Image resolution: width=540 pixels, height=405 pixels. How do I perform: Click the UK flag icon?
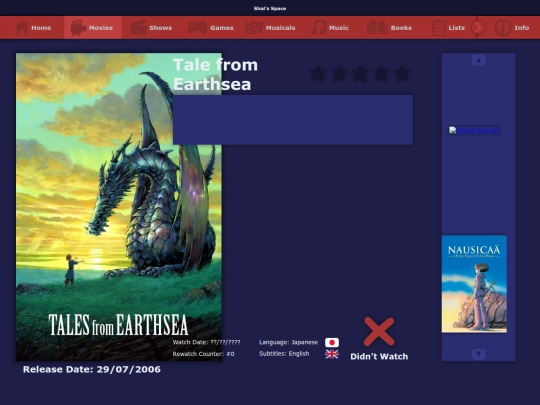tap(332, 354)
